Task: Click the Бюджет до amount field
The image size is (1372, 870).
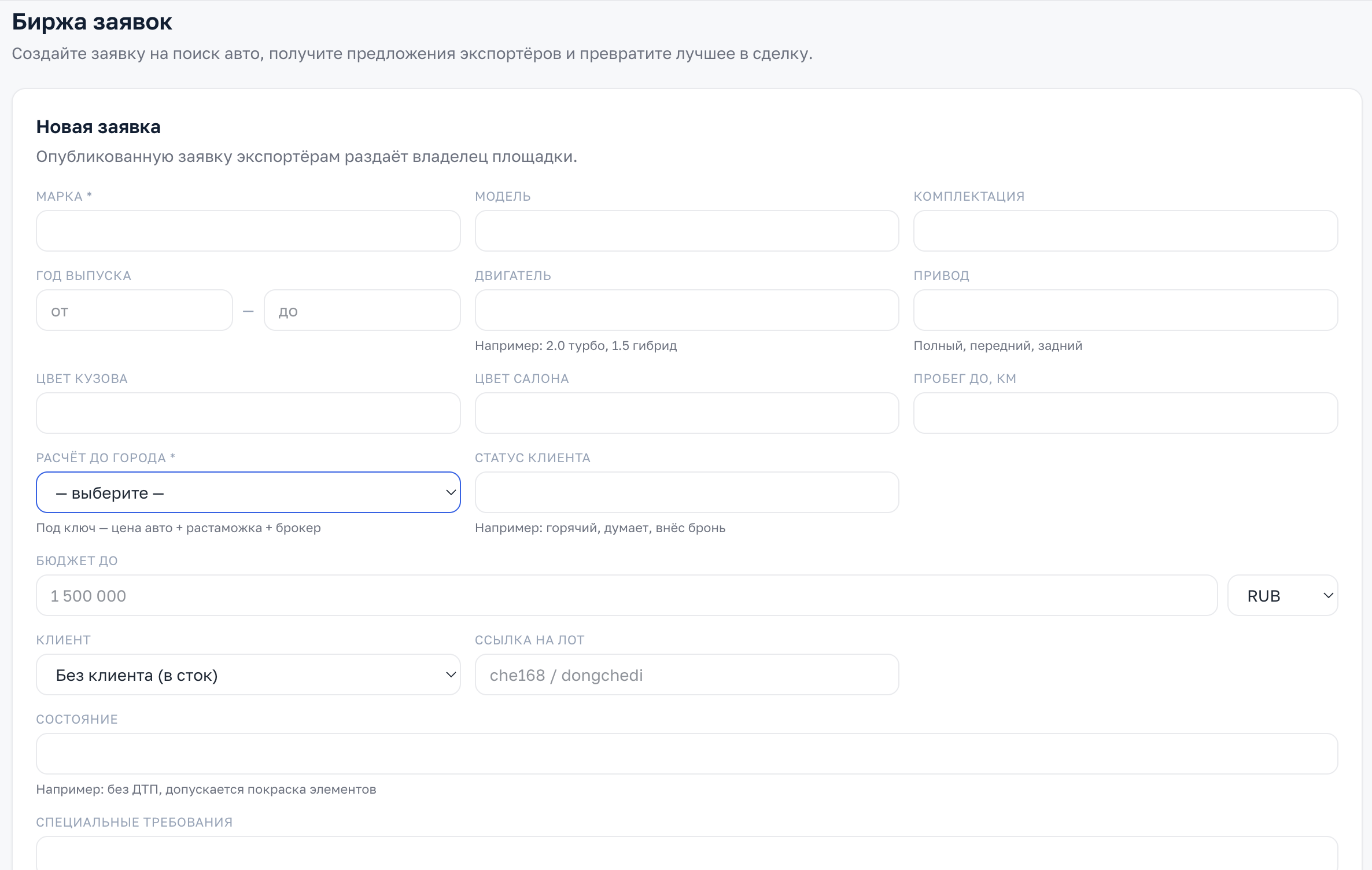Action: point(626,595)
